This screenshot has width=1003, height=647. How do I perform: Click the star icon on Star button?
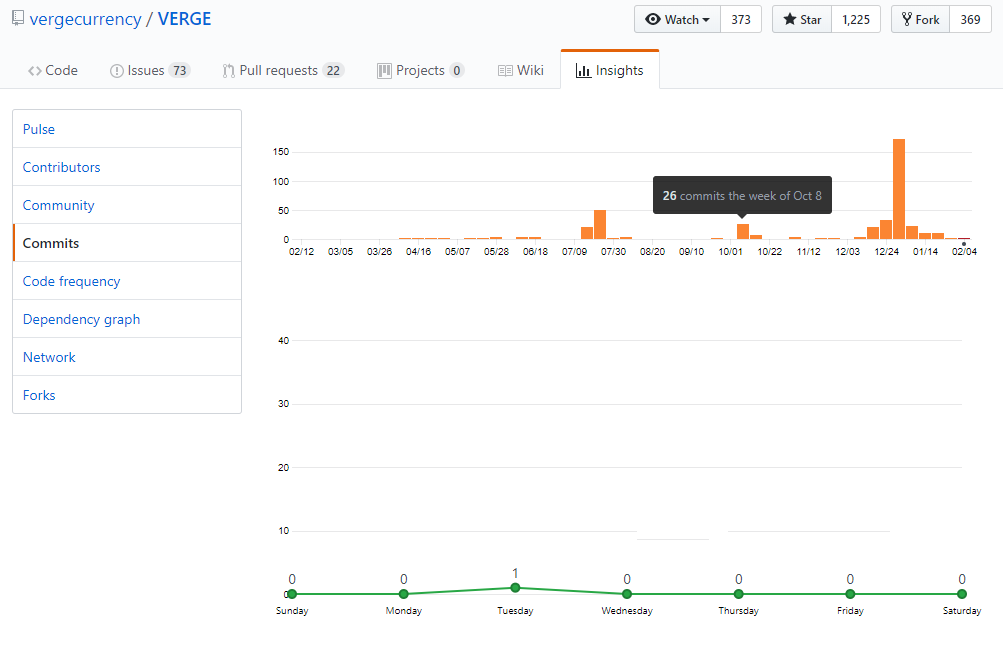[x=790, y=19]
